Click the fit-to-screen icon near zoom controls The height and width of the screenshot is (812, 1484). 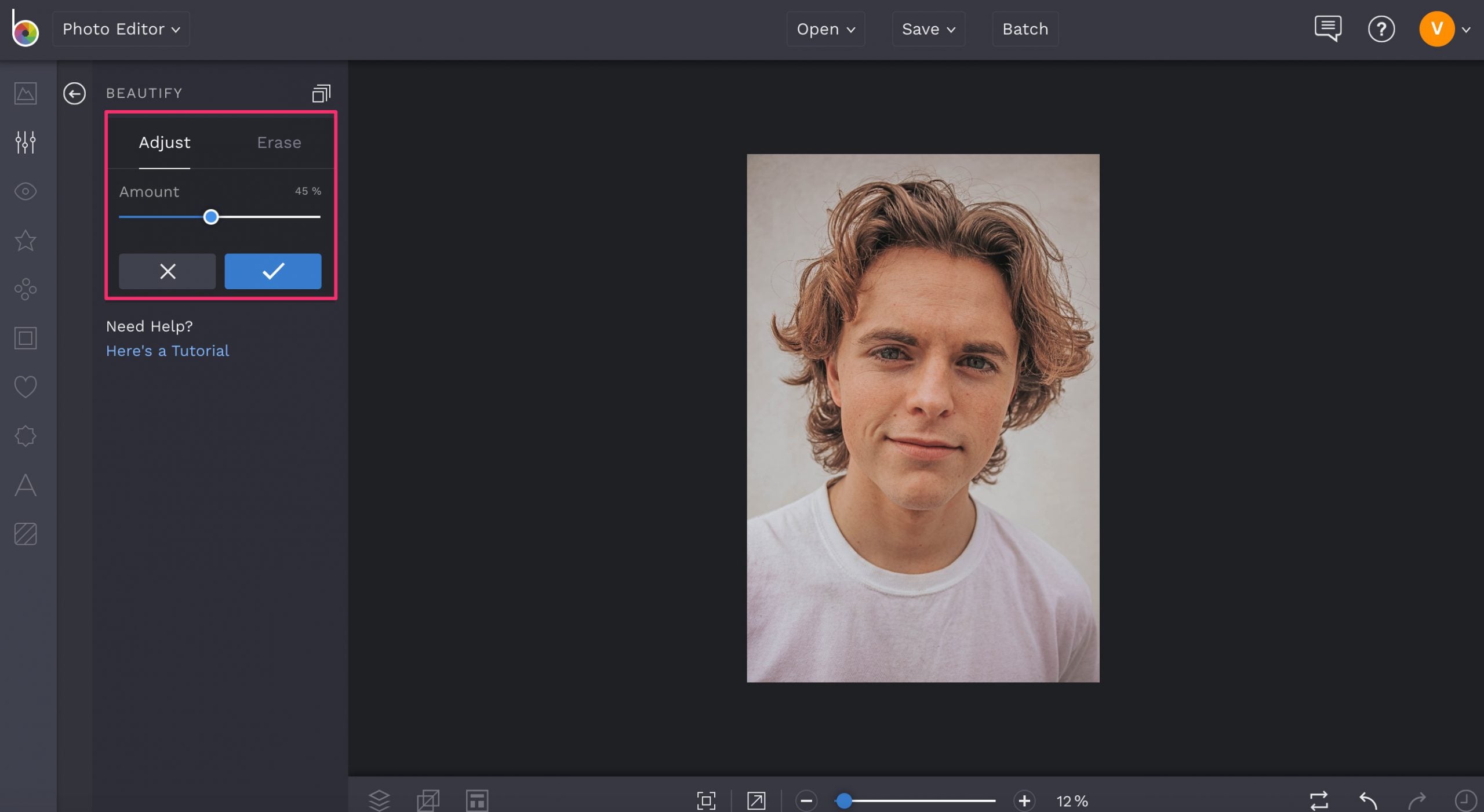(x=706, y=800)
